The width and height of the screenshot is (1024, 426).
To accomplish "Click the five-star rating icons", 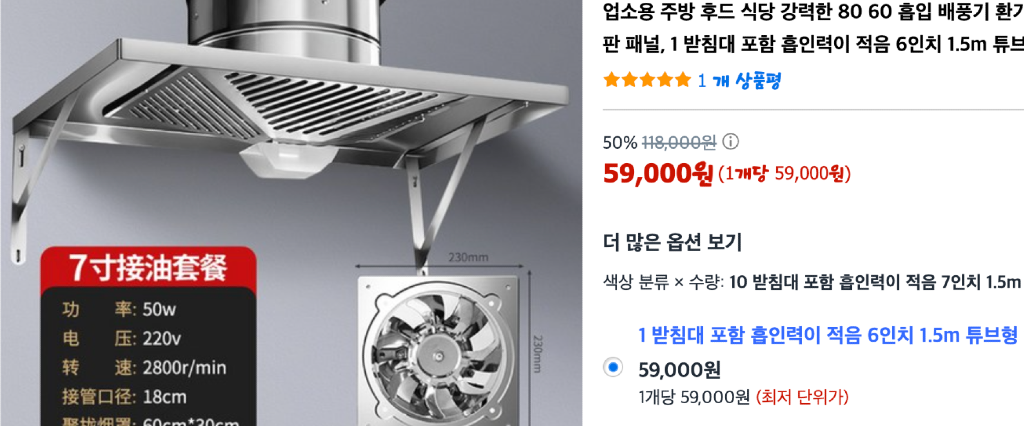I will 647,80.
